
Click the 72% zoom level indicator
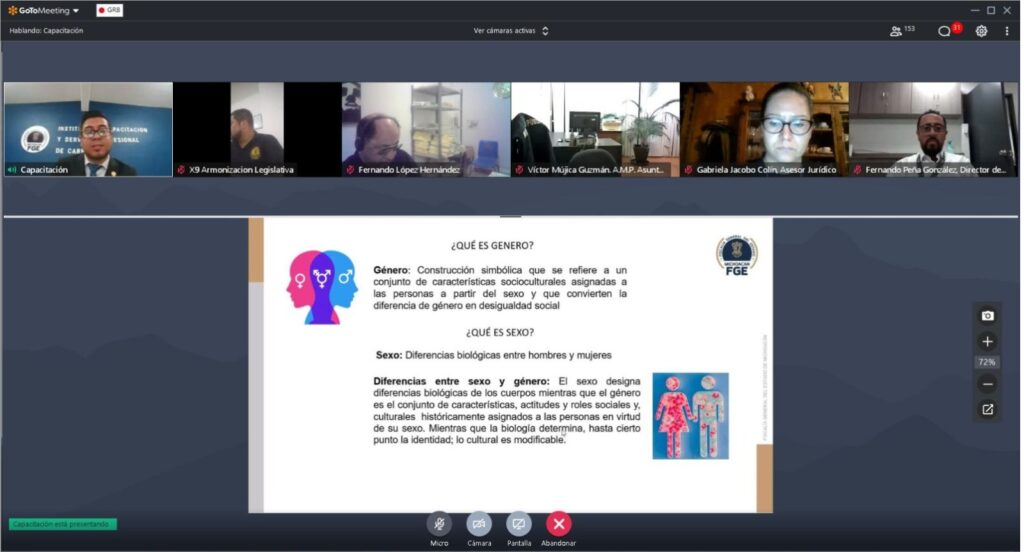(987, 362)
